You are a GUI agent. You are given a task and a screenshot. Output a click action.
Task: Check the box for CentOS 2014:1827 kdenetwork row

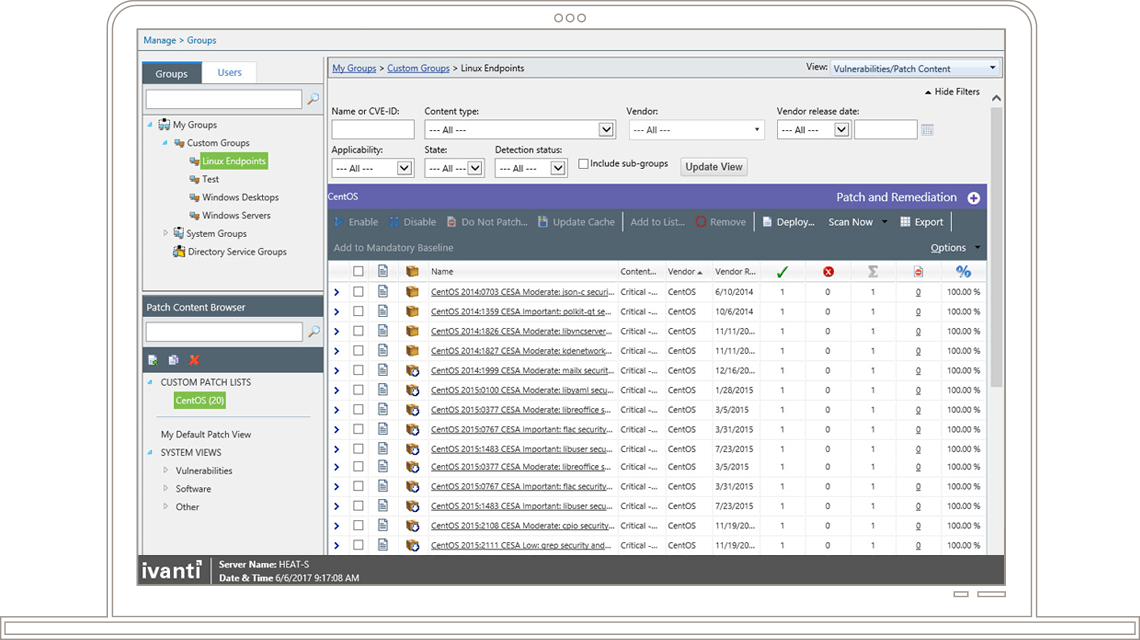point(358,351)
